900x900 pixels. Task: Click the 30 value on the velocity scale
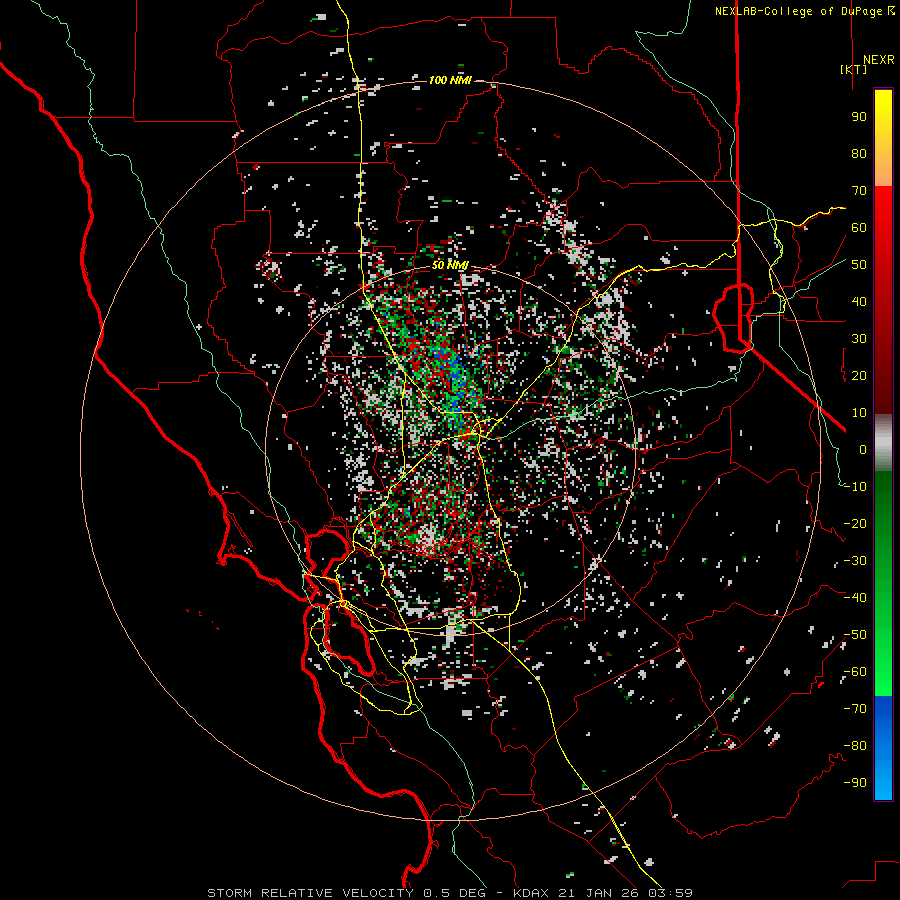coord(859,339)
